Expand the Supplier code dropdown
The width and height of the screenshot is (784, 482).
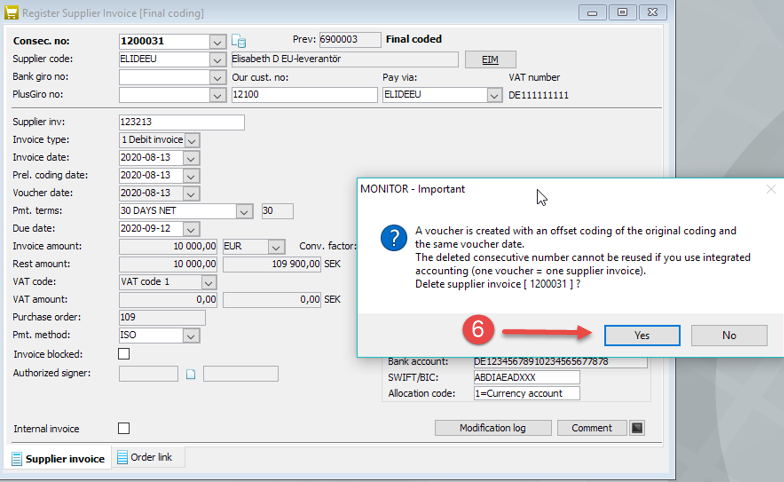tap(217, 60)
